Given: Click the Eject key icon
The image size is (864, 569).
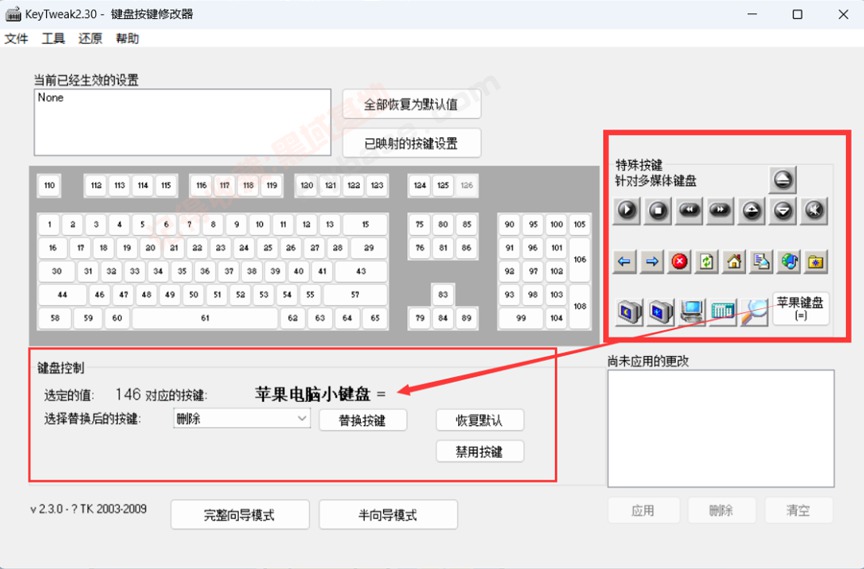Looking at the screenshot, I should [x=783, y=180].
